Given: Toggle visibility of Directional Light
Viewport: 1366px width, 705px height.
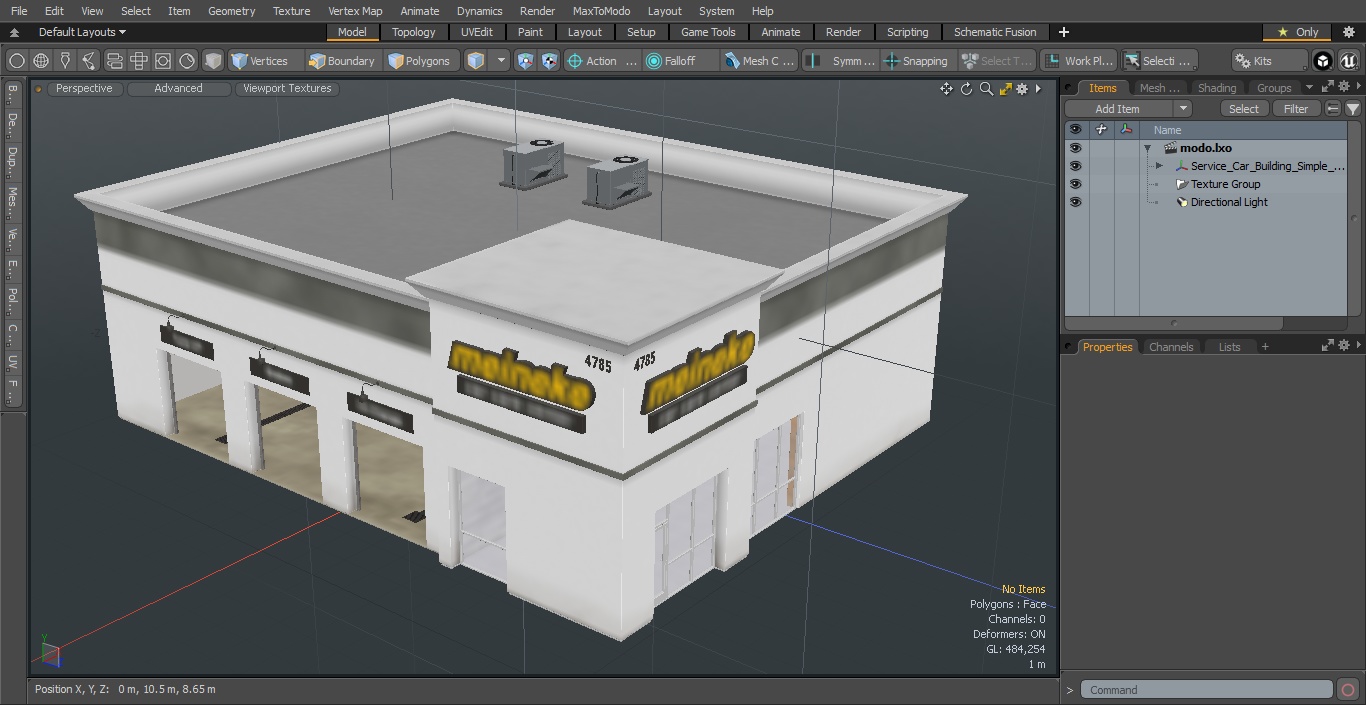Looking at the screenshot, I should (x=1075, y=202).
